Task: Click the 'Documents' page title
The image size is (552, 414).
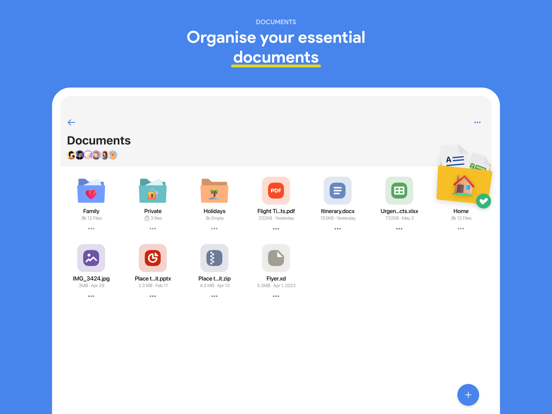Action: 99,140
